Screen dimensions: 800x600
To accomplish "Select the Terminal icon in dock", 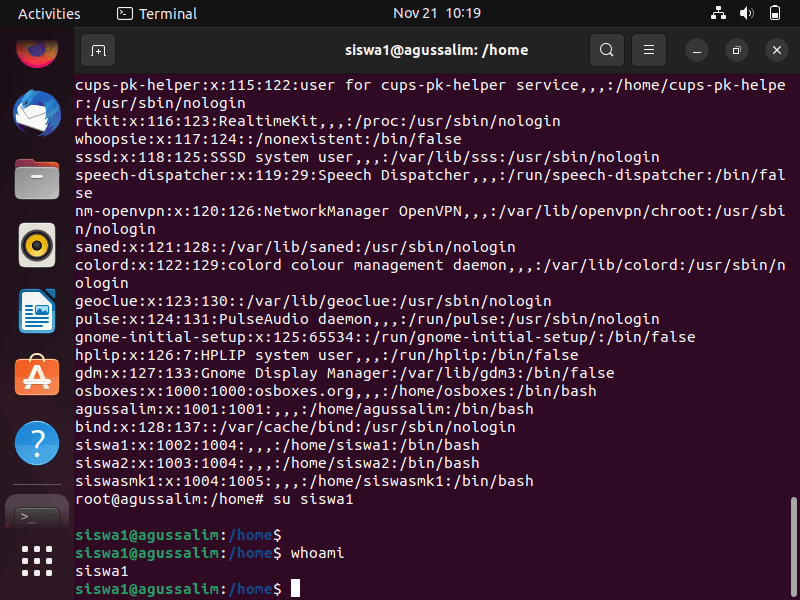I will 37,513.
